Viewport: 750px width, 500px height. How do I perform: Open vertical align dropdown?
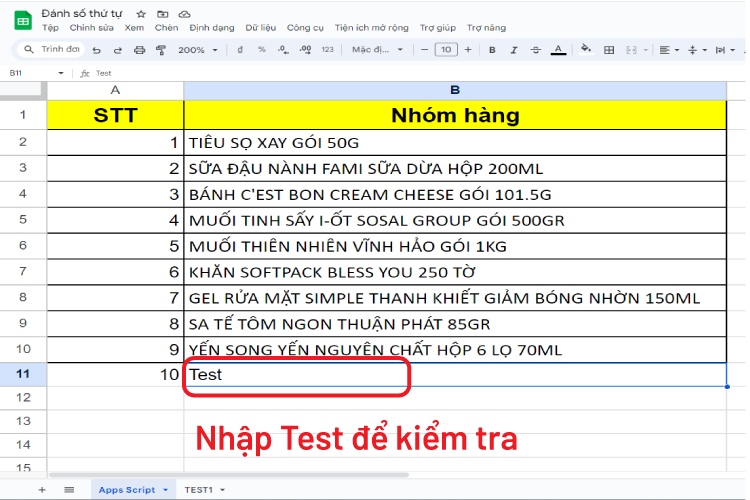(697, 50)
